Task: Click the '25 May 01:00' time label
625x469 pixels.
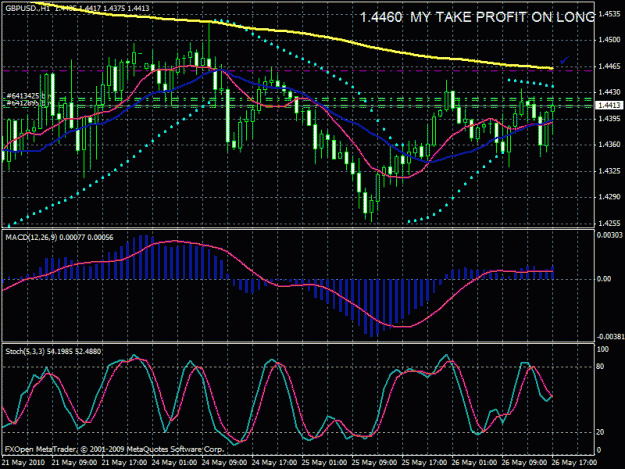Action: click(x=324, y=463)
